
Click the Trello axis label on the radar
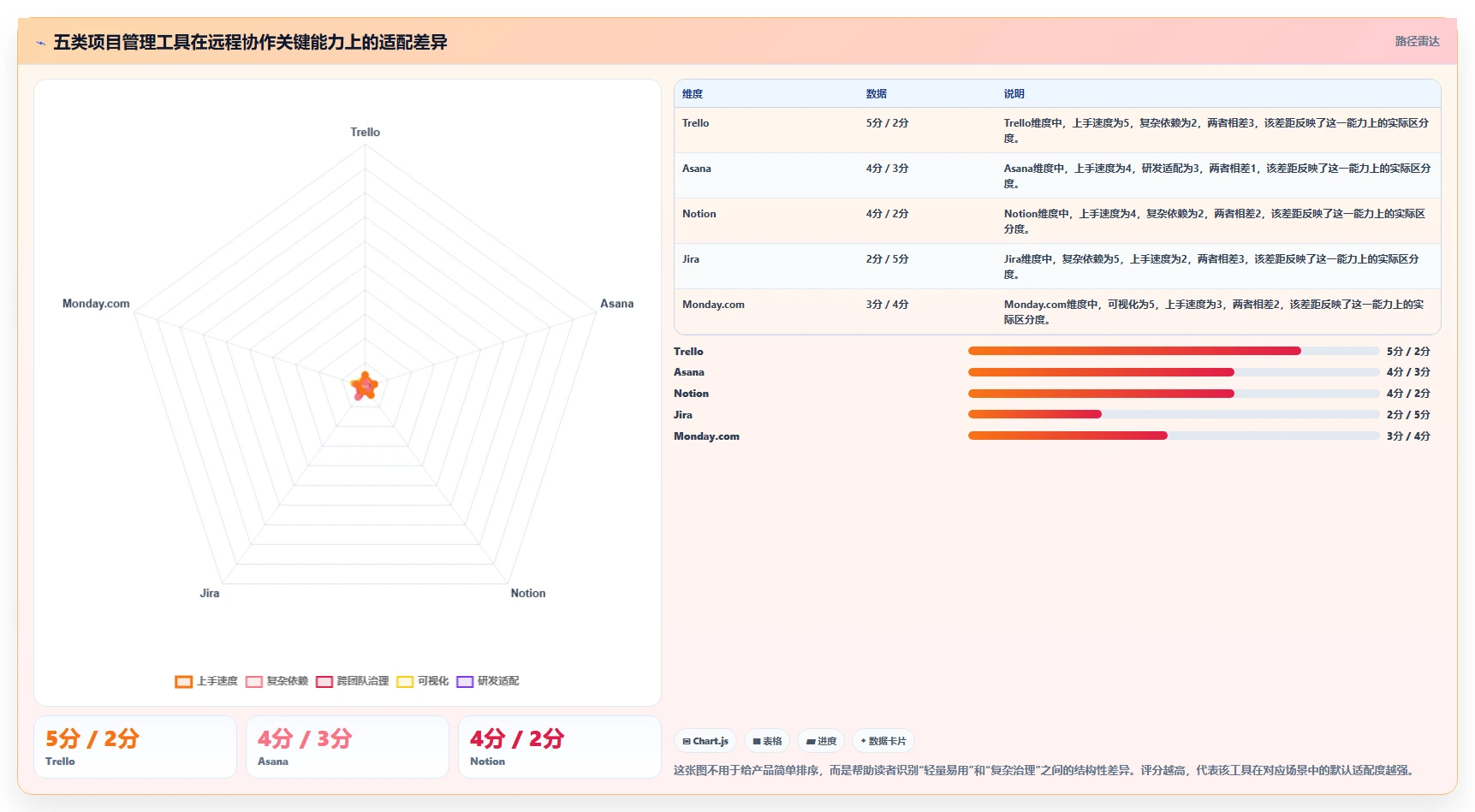[365, 132]
